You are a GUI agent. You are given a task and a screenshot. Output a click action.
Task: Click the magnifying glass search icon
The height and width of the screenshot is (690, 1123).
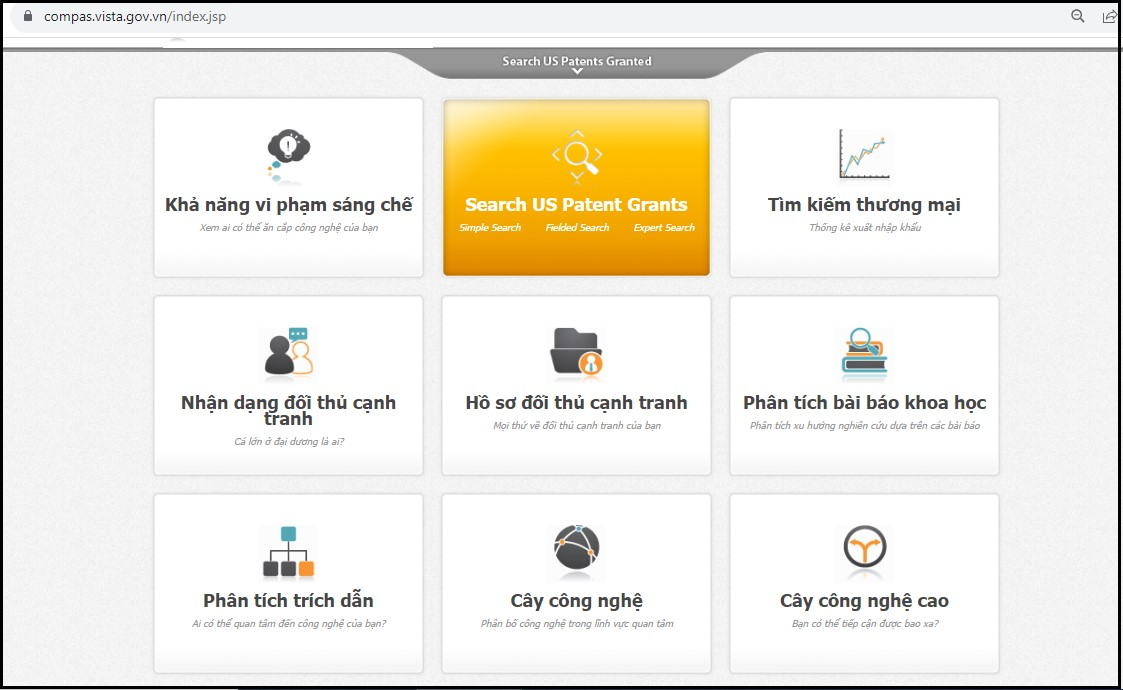(x=577, y=155)
